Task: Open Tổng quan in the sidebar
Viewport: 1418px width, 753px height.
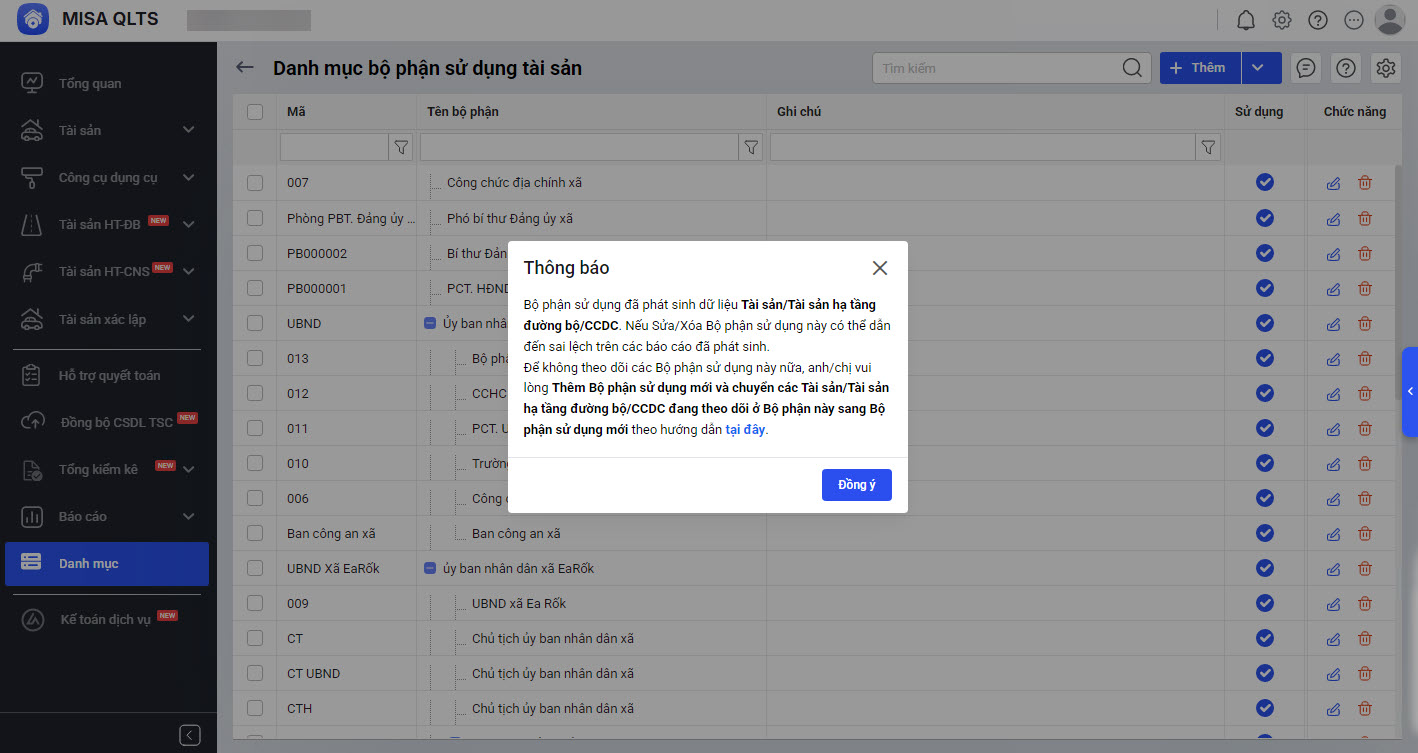Action: [90, 83]
